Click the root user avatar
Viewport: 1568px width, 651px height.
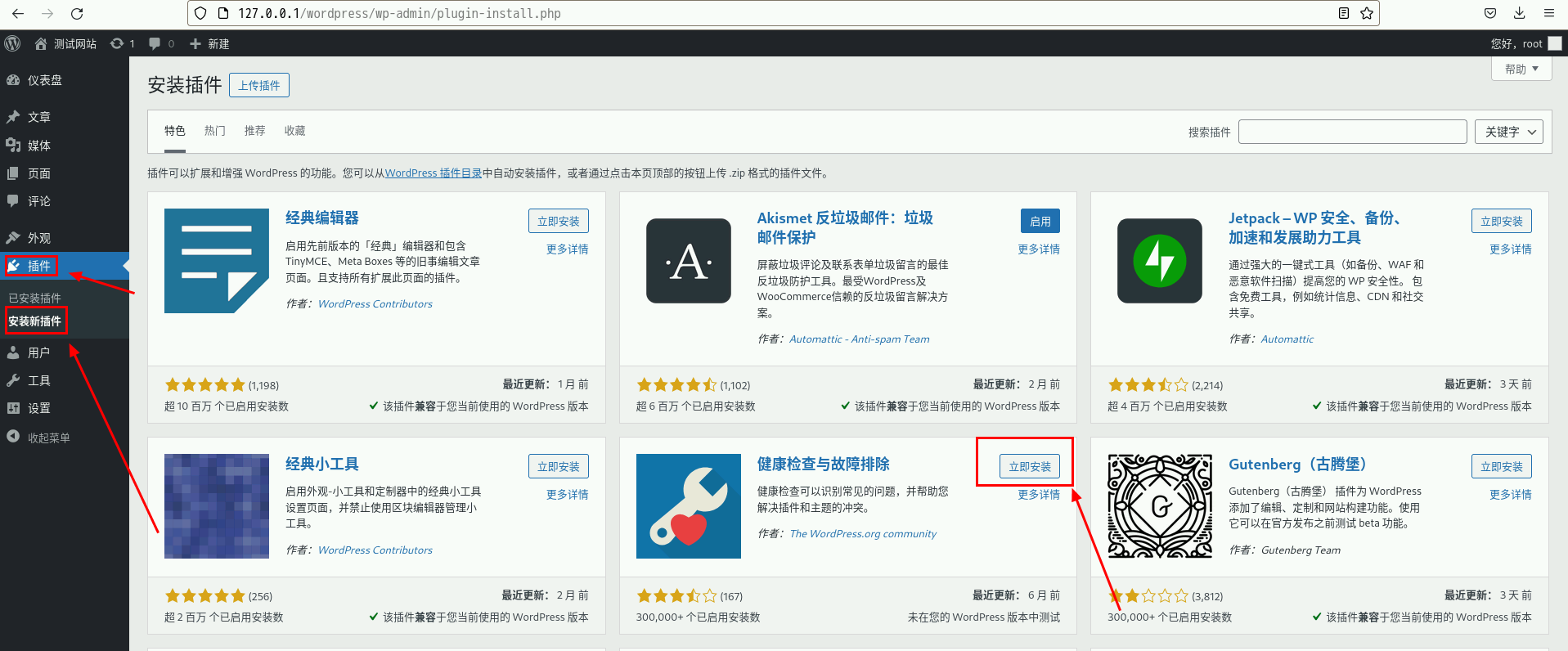(x=1555, y=43)
